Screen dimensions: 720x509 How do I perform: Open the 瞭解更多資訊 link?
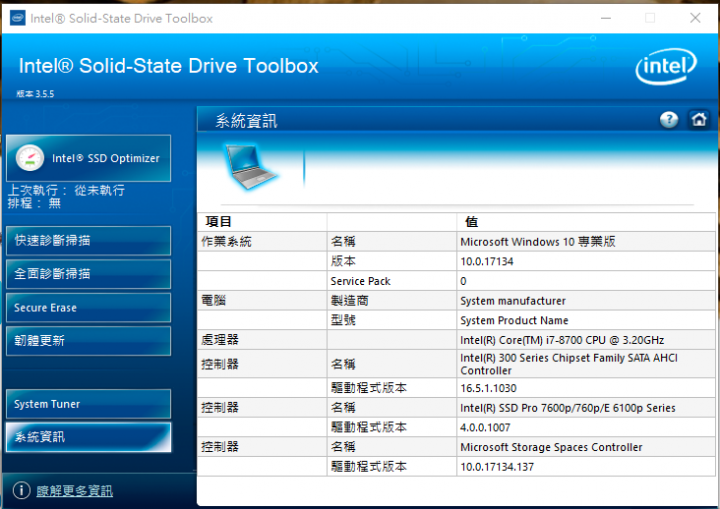coord(75,491)
